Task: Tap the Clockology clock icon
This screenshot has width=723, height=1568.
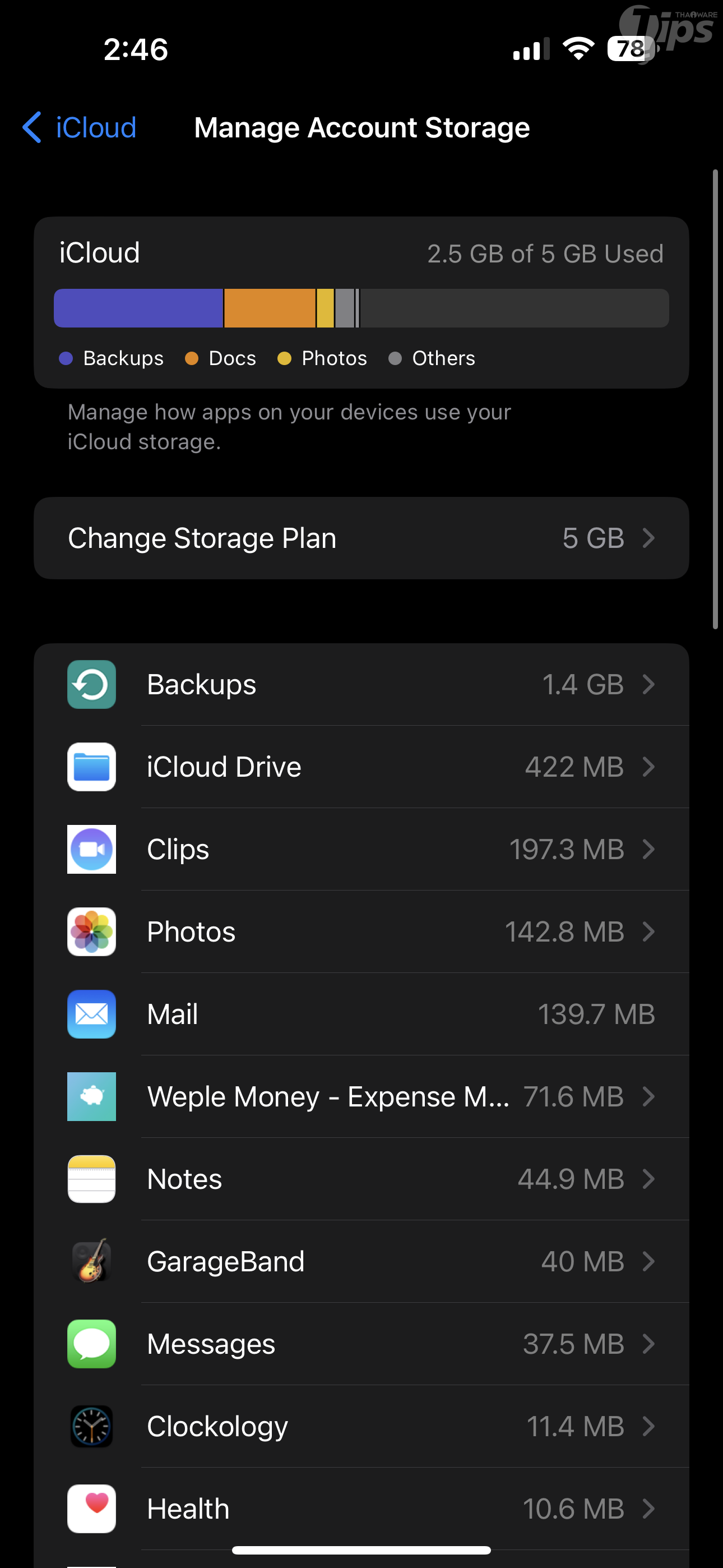Action: 91,1426
